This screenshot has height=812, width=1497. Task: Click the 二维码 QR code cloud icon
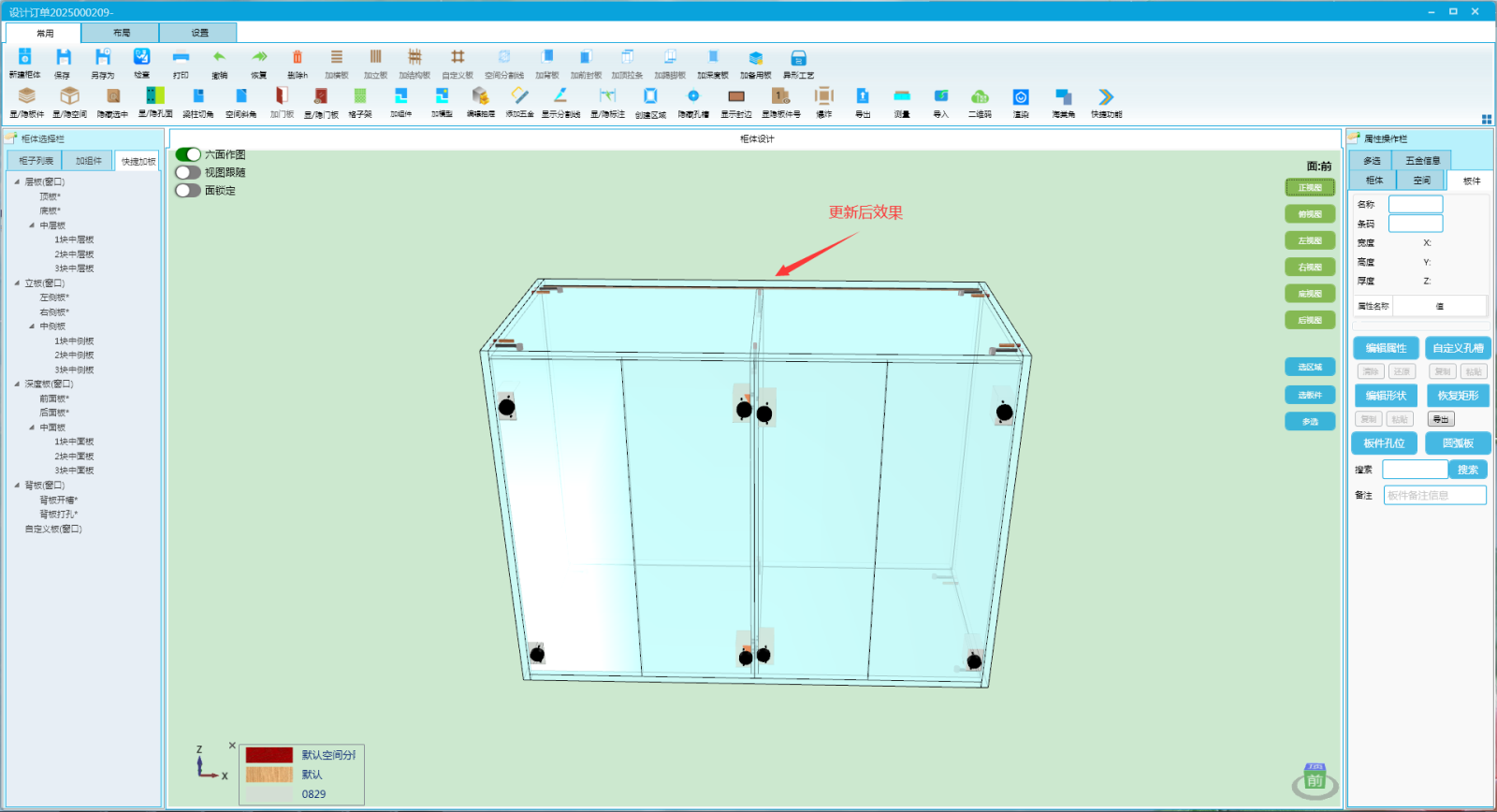tap(980, 96)
